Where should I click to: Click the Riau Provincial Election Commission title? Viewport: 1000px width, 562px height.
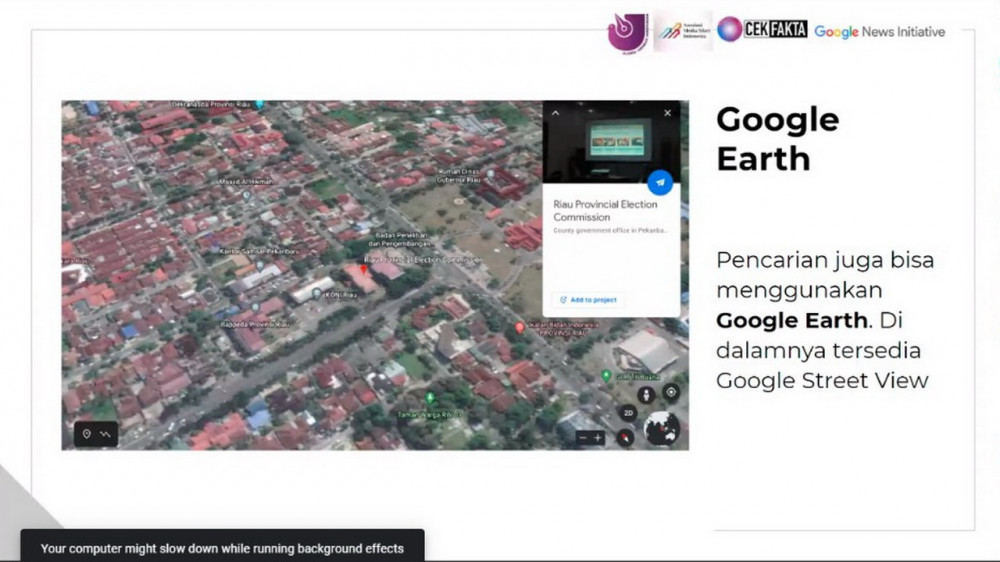(x=605, y=210)
